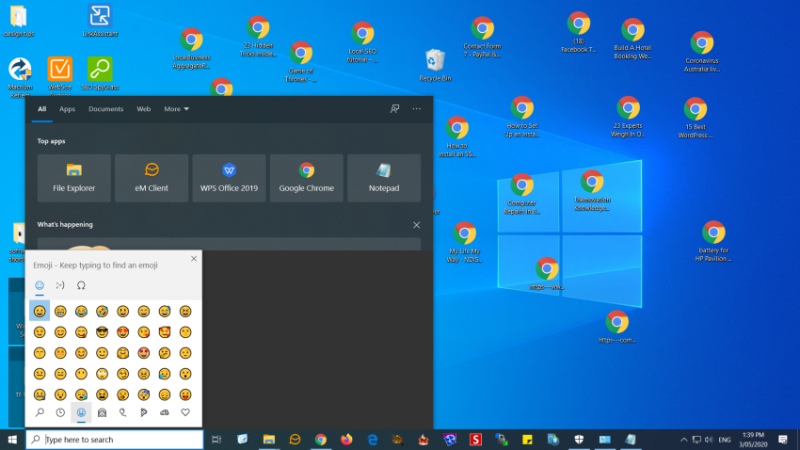Open Sticky Notes on the taskbar
The width and height of the screenshot is (800, 450).
[x=528, y=439]
